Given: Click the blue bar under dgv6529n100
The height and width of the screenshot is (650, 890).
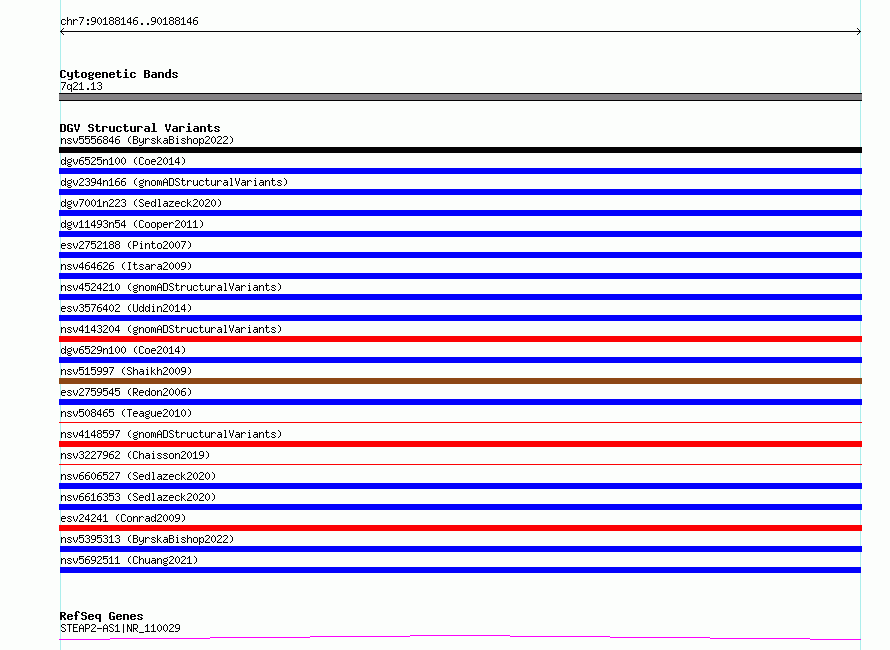Looking at the screenshot, I should click(x=460, y=360).
